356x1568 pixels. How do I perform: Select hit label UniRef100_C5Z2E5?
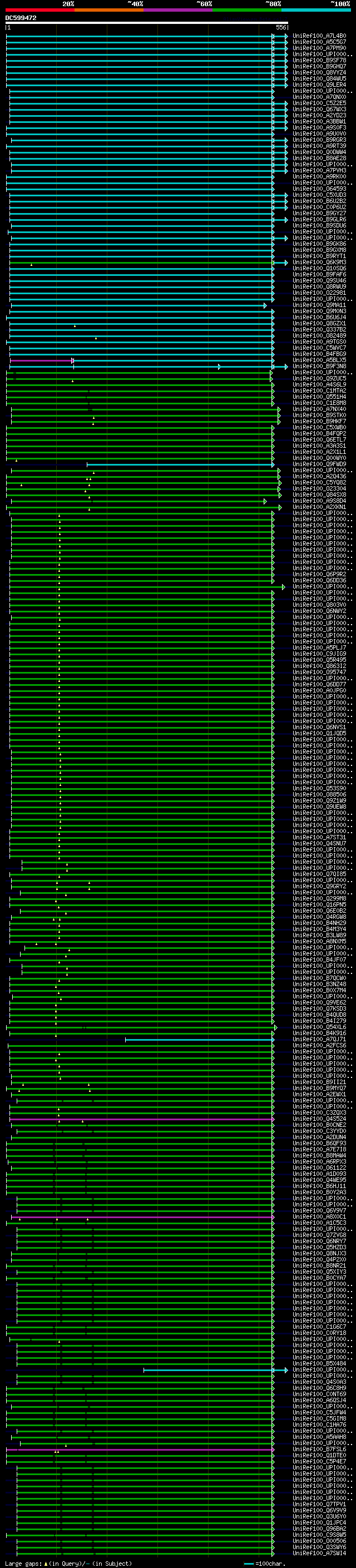[319, 103]
